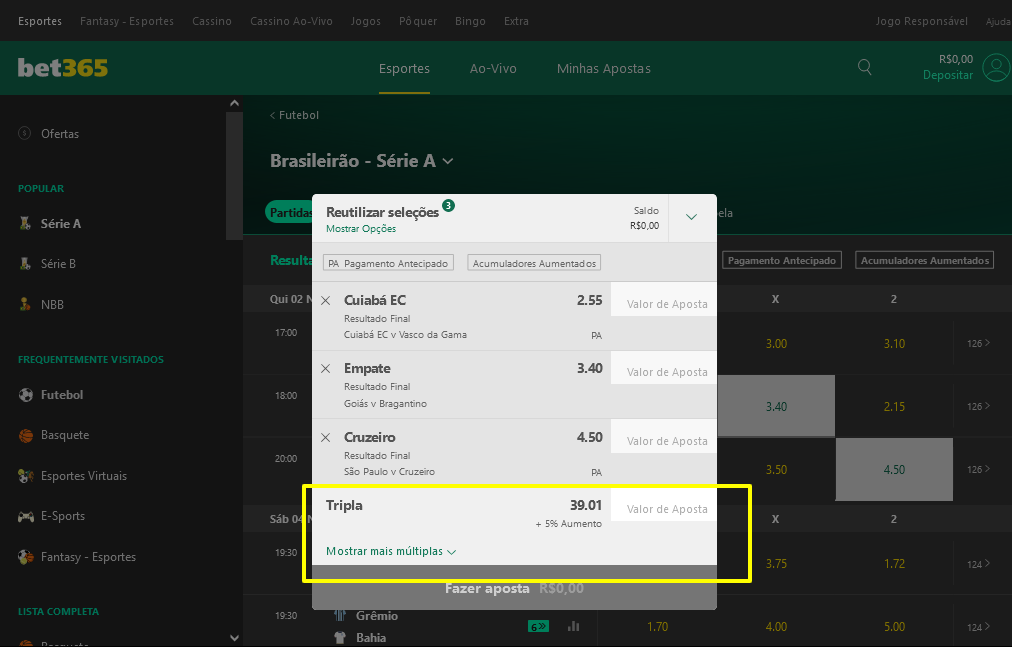The width and height of the screenshot is (1012, 647).
Task: Click the Basquete basketball icon
Action: tap(26, 435)
